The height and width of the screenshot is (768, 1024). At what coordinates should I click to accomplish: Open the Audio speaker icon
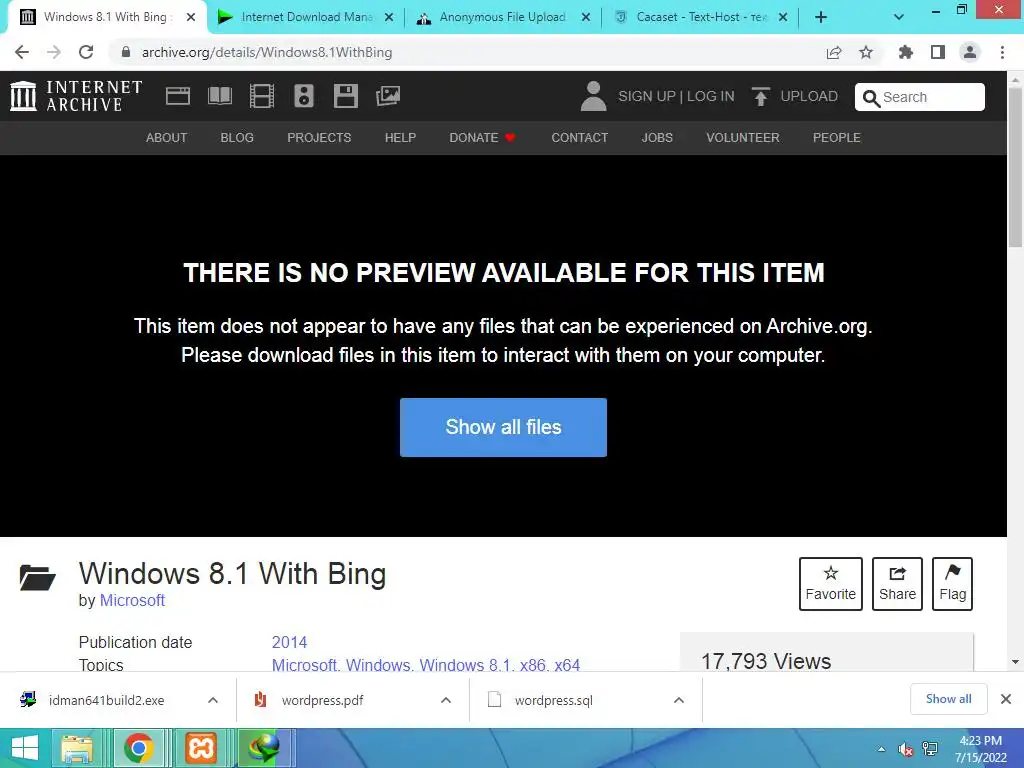[304, 96]
